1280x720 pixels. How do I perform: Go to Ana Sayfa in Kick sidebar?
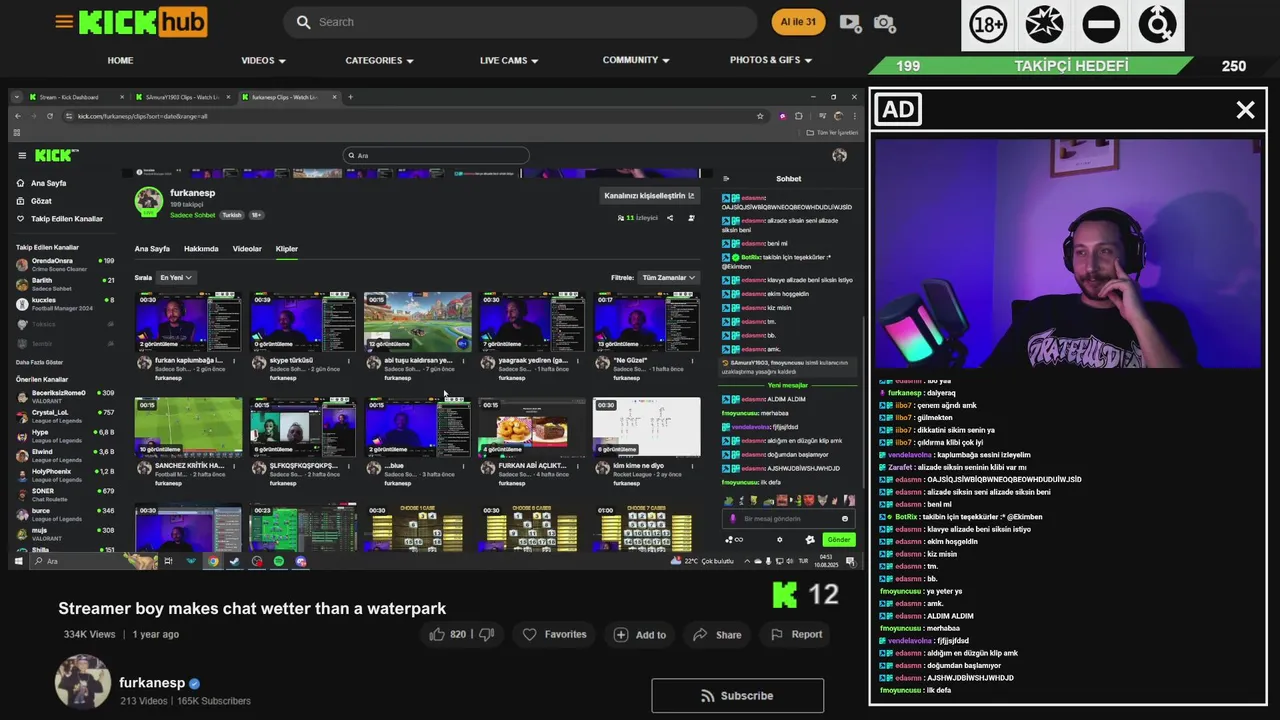41,184
